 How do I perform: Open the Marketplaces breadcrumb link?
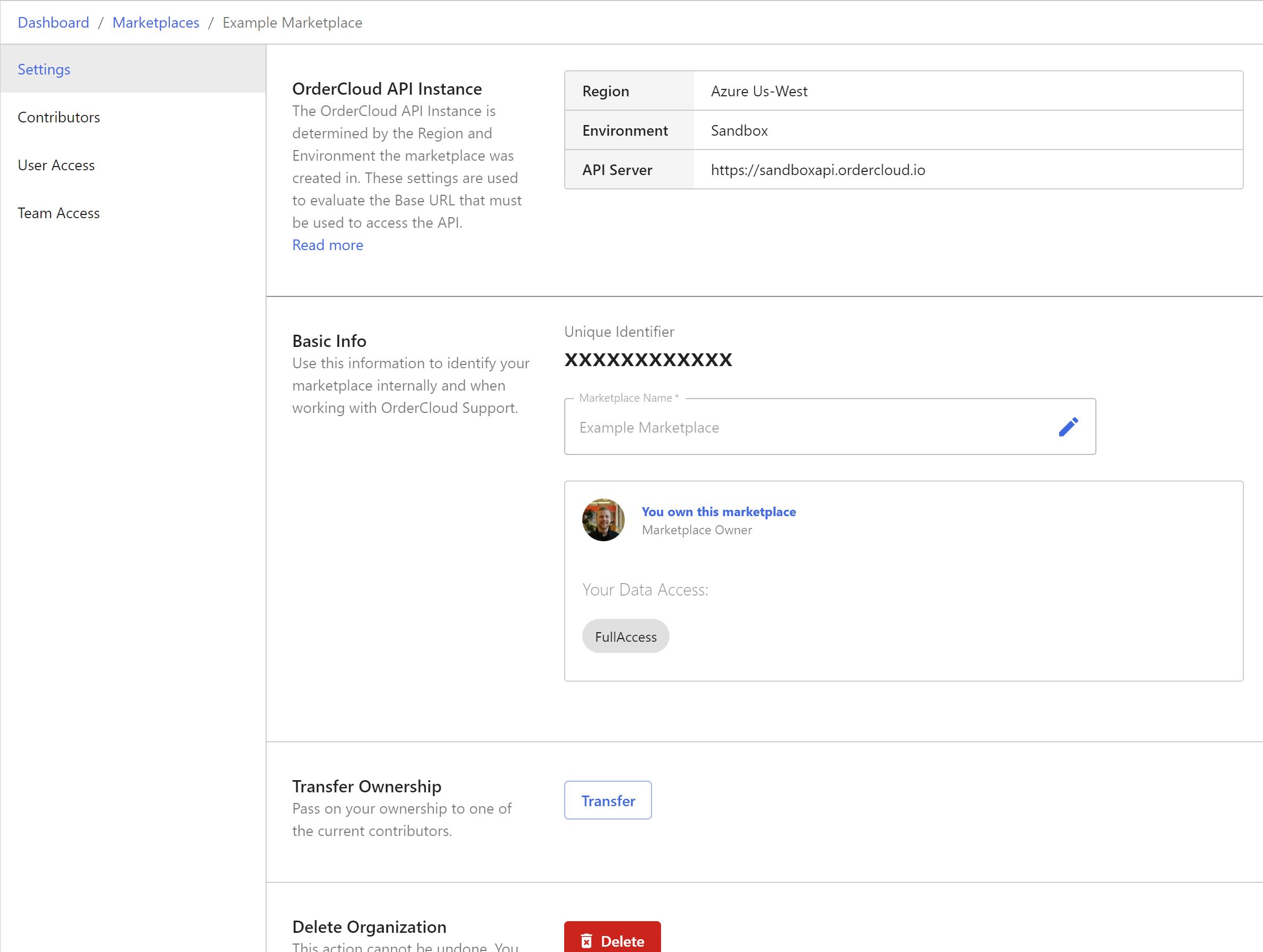click(155, 22)
